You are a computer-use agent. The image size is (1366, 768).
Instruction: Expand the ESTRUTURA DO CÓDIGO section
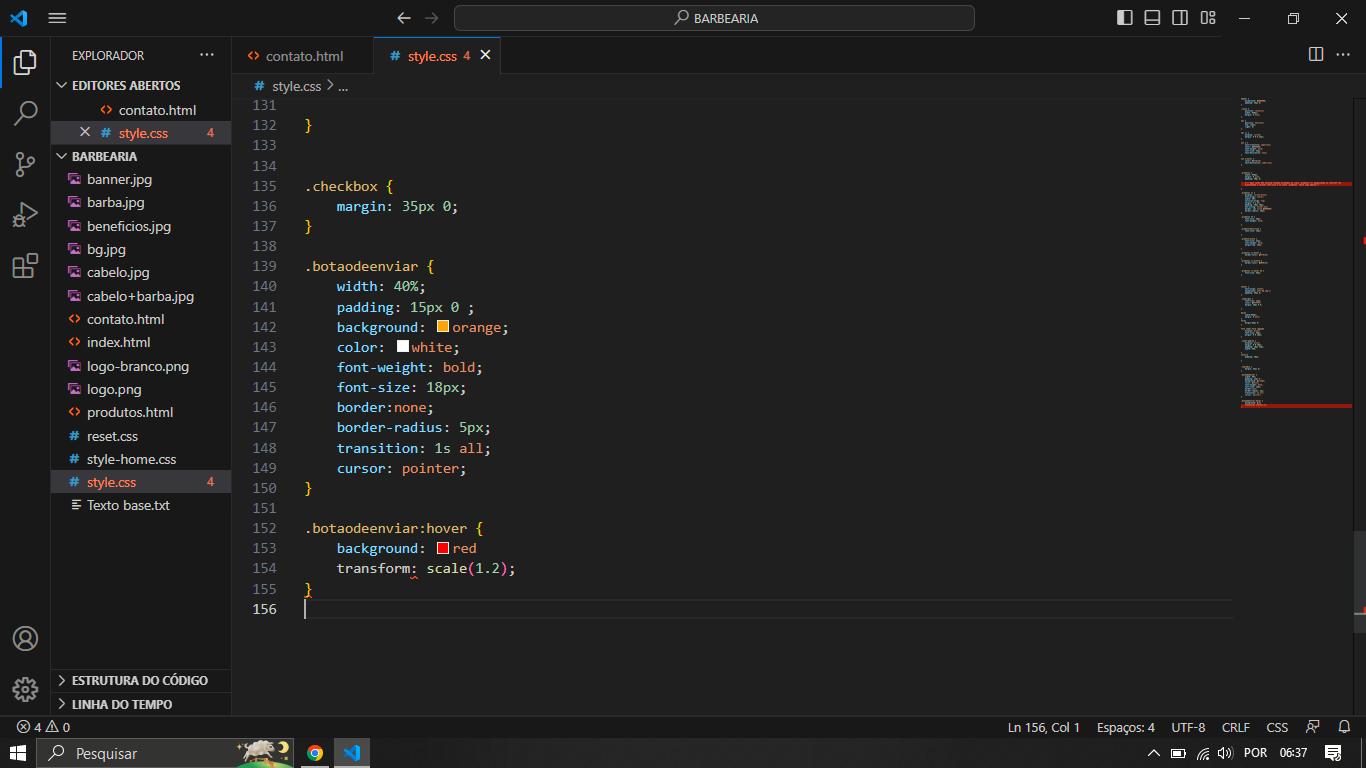pos(141,680)
